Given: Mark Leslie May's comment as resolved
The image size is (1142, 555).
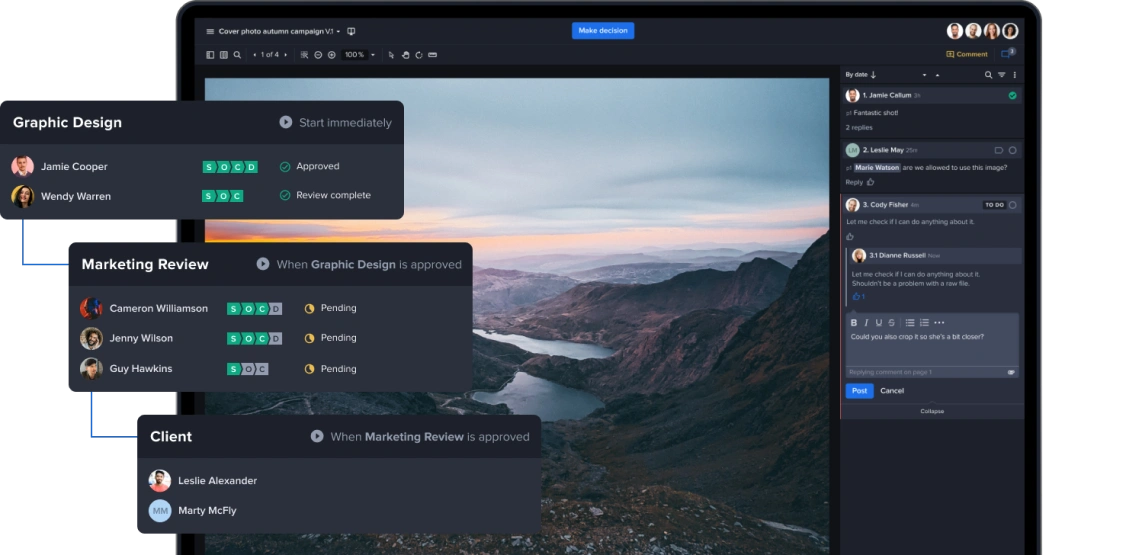Looking at the screenshot, I should pos(1012,150).
